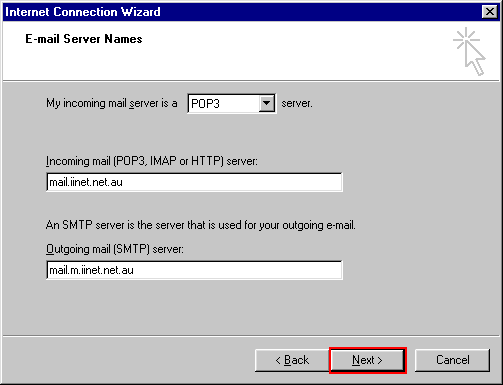Click the Incoming mail server field containing mail.iinet.net.au
The width and height of the screenshot is (503, 385).
(x=194, y=182)
